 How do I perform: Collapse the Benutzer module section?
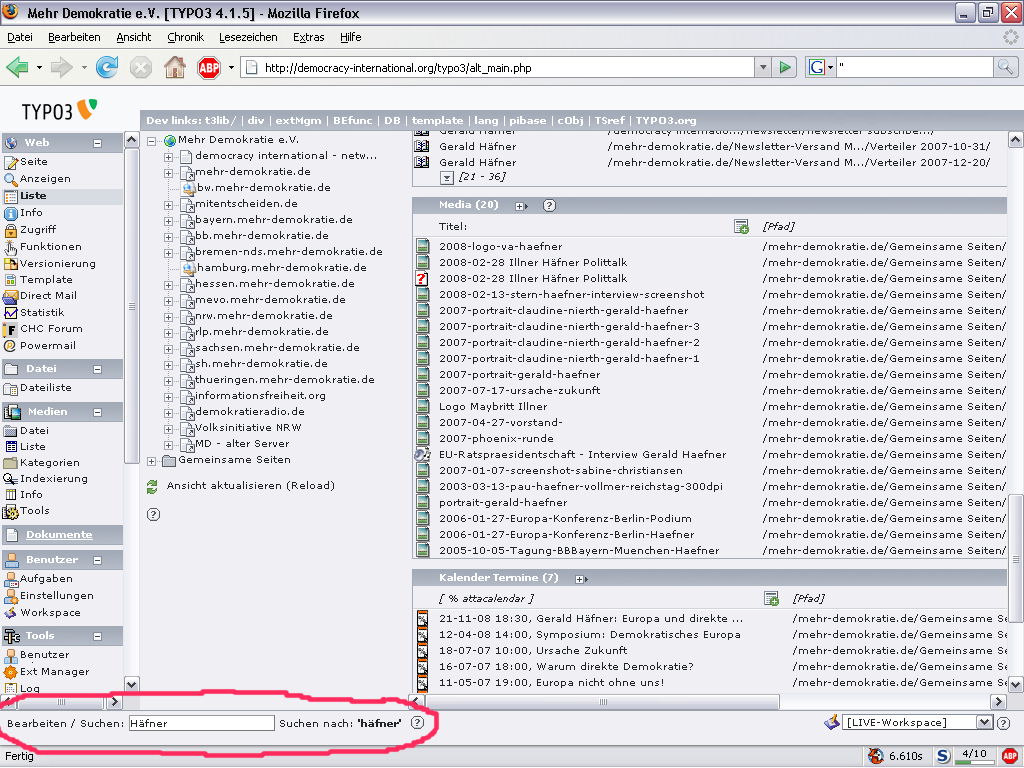[97, 560]
